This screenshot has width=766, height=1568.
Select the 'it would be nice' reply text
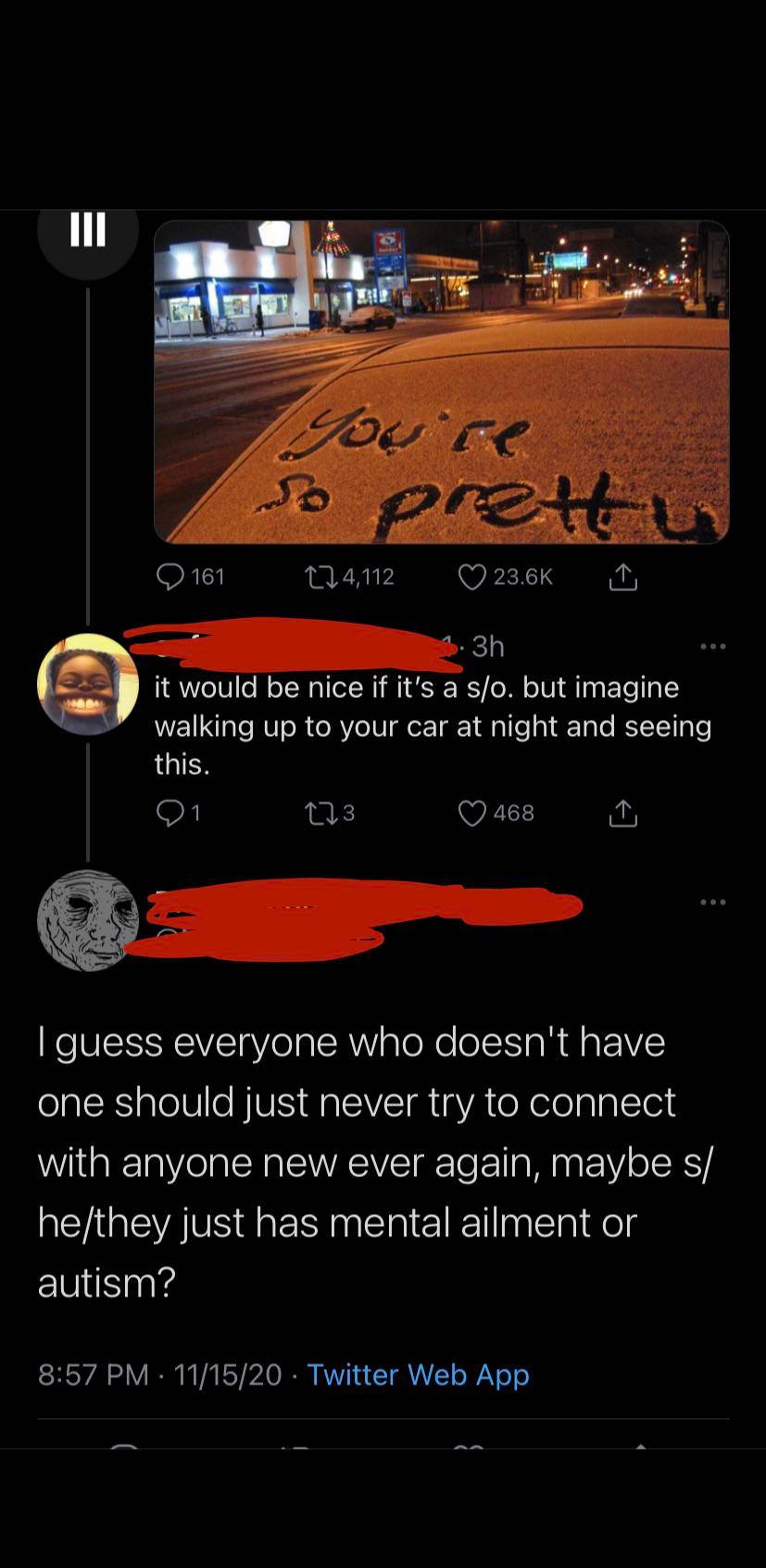[433, 726]
